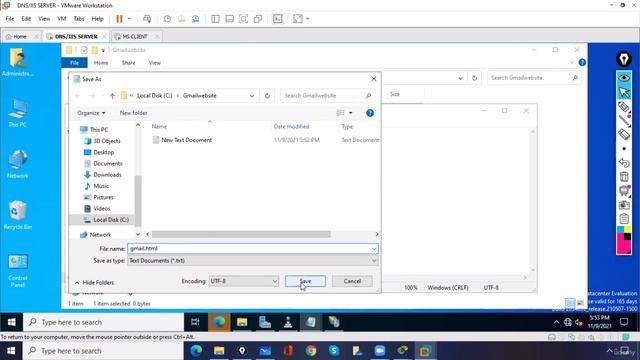Click Hide Folders in Save As dialog
The height and width of the screenshot is (360, 640).
coord(94,282)
